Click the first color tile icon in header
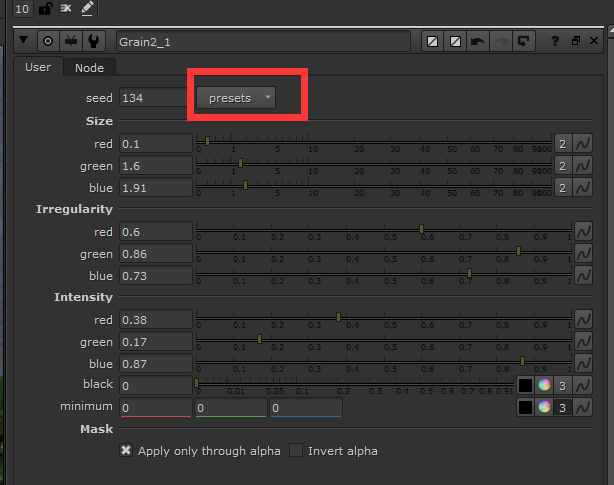This screenshot has width=614, height=485. coord(432,41)
